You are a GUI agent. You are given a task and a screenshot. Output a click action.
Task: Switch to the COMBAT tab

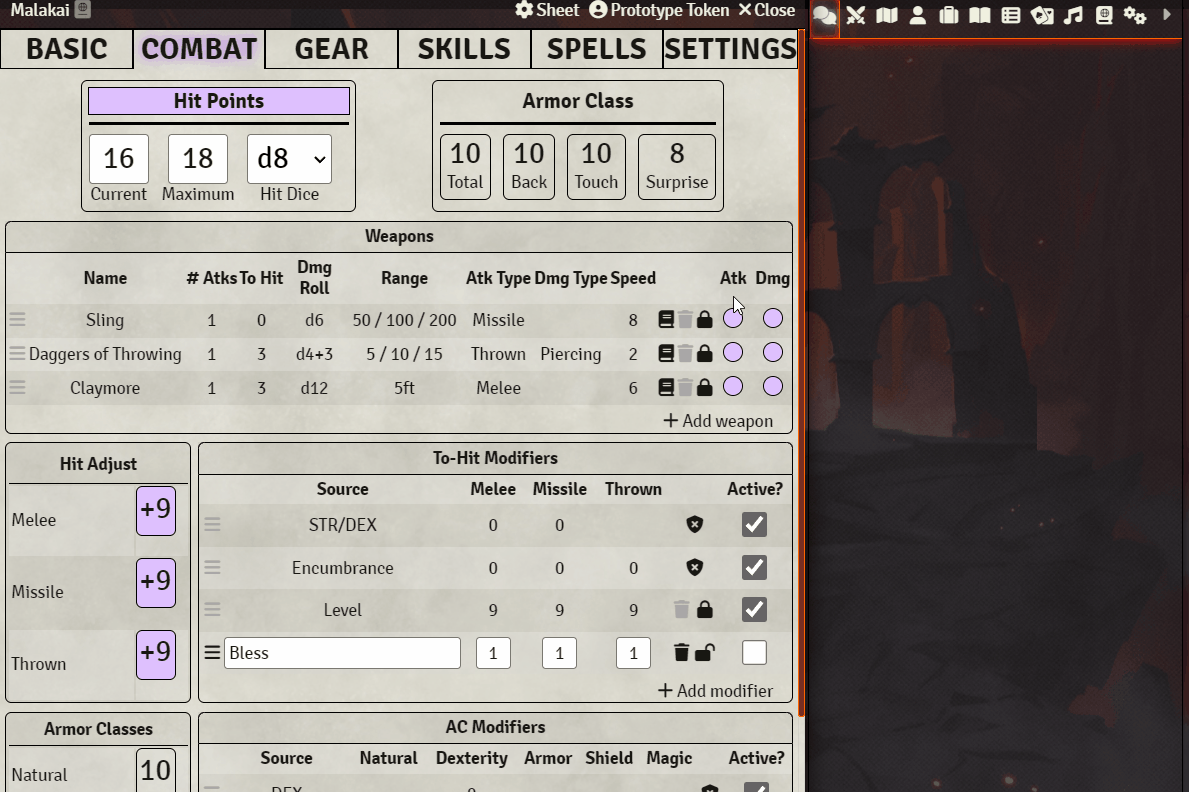point(199,49)
